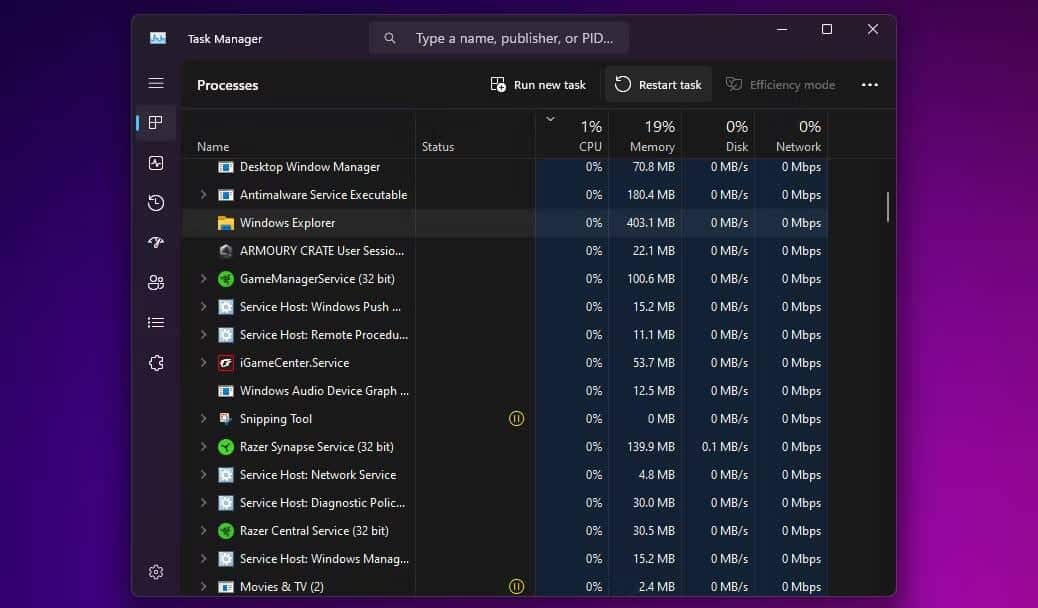Open the Users page in the sidebar

coord(156,282)
